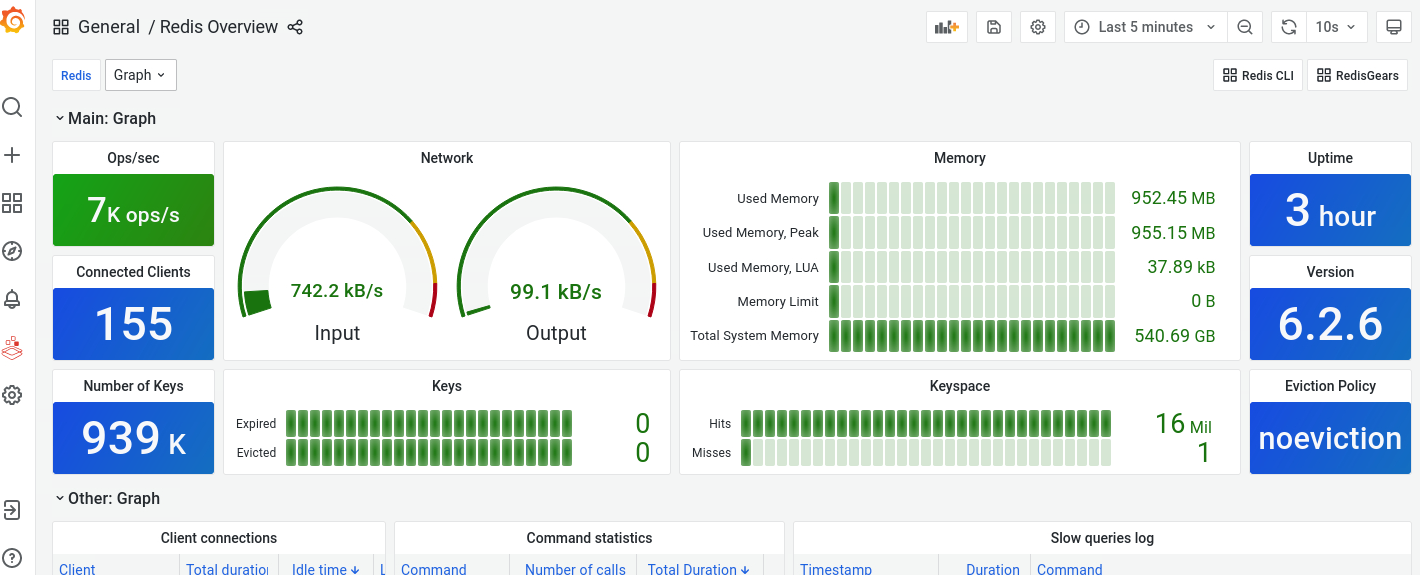Viewport: 1420px width, 575px height.
Task: Sort by the Idle time column
Action: pos(325,569)
